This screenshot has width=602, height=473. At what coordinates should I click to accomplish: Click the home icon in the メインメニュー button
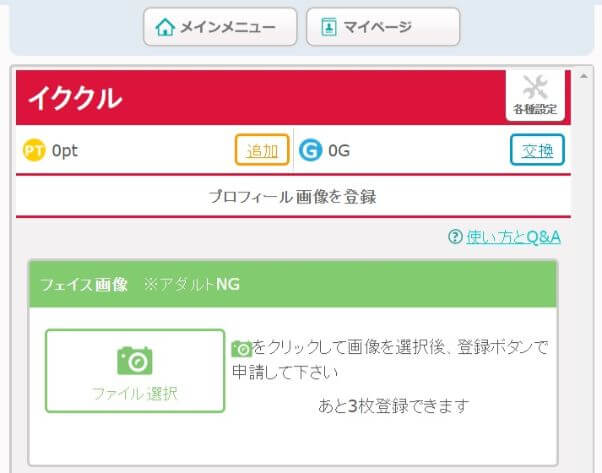pos(165,27)
